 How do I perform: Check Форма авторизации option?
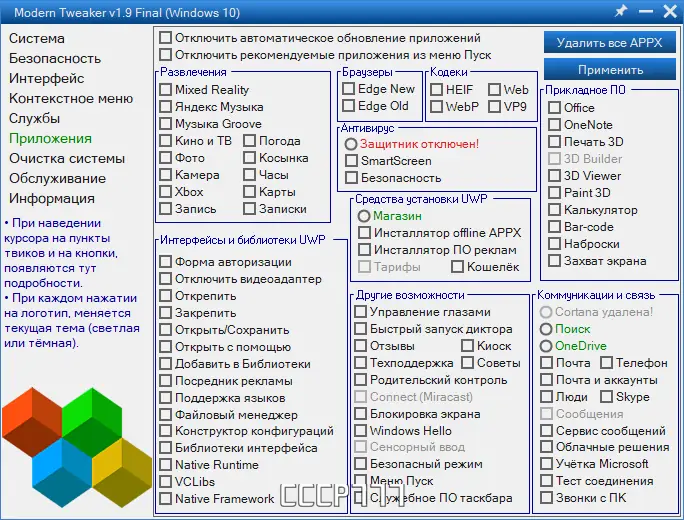tap(165, 262)
